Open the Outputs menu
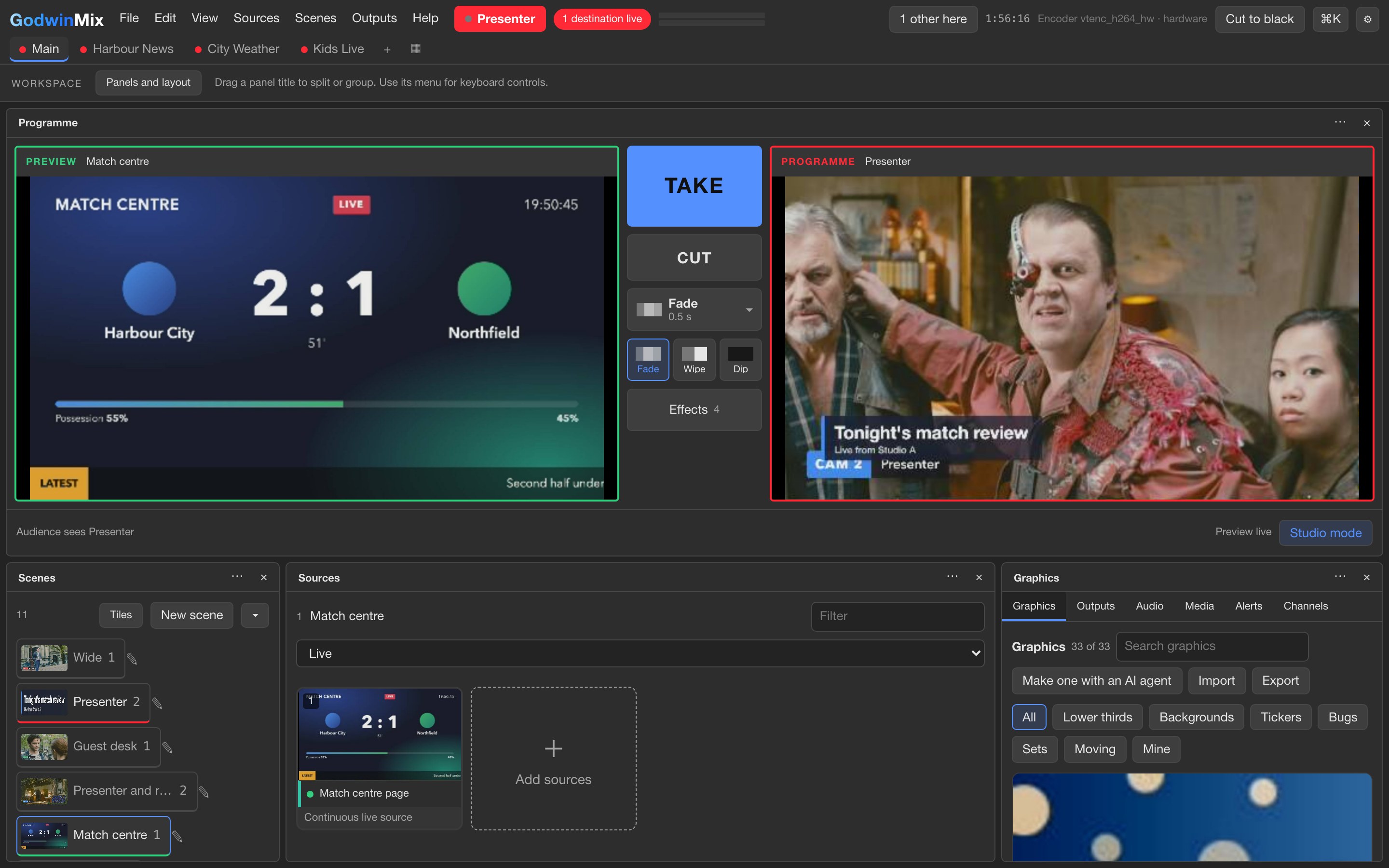1389x868 pixels. [374, 18]
